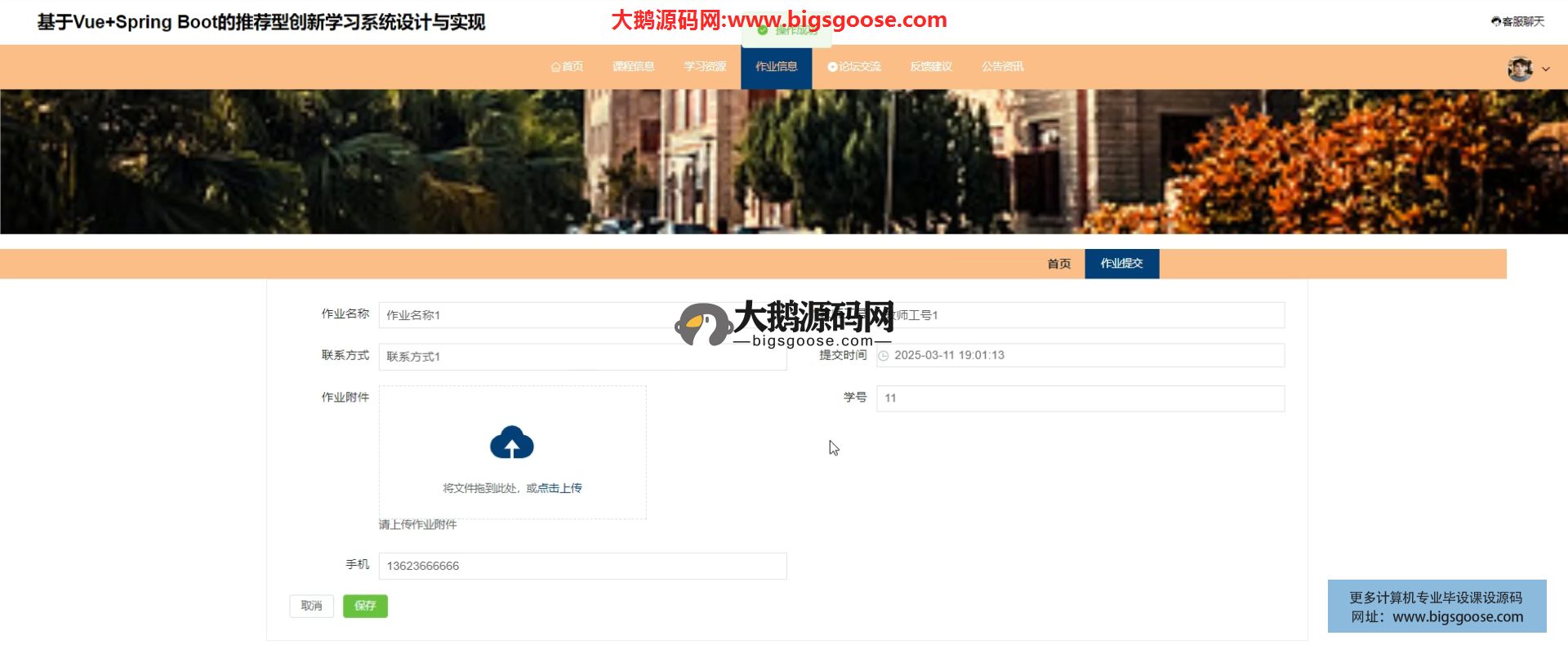The image size is (1568, 649).
Task: Expand the user avatar dropdown arrow
Action: [x=1546, y=69]
